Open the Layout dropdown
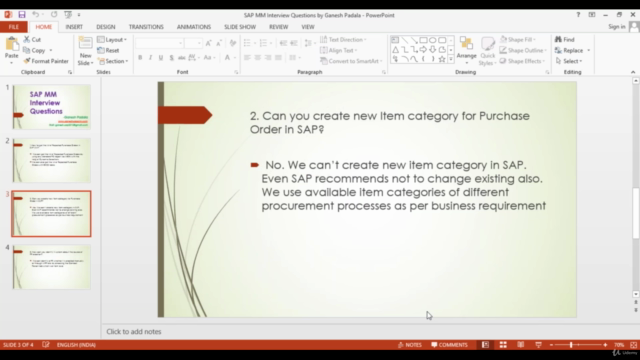The image size is (640, 360). pyautogui.click(x=112, y=39)
